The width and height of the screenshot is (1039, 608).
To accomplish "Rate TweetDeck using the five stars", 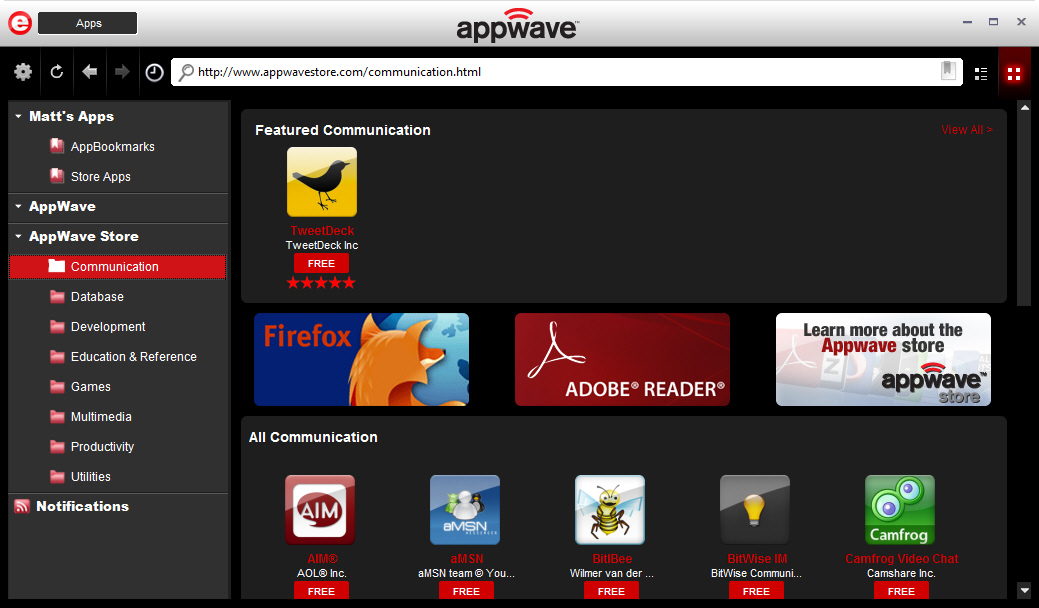I will point(321,283).
